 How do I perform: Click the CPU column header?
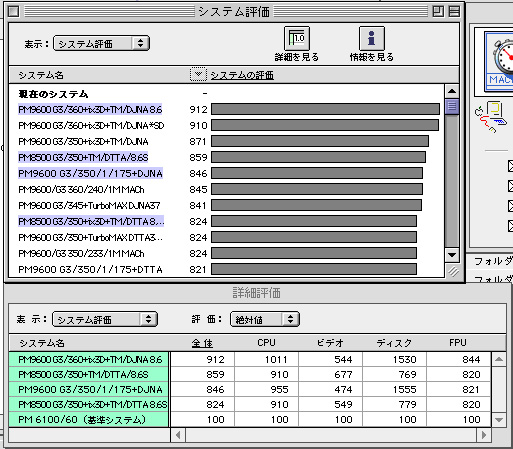coord(266,343)
